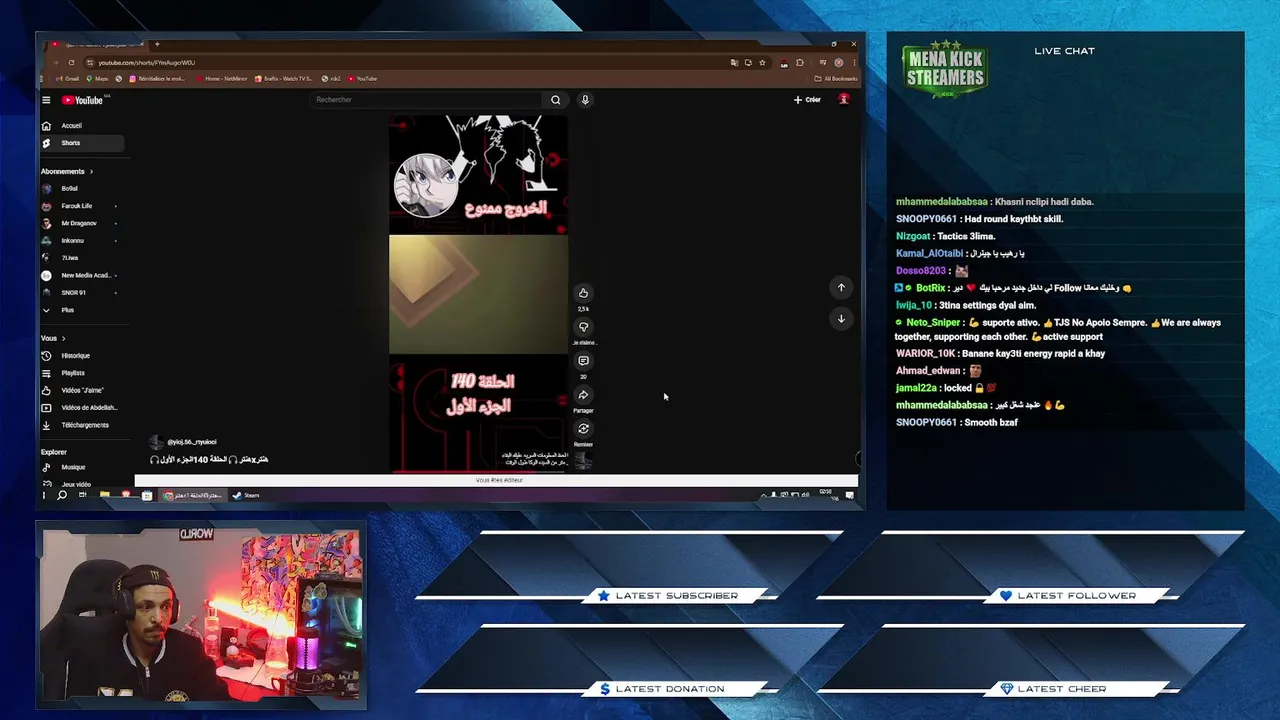Open taskbar File Explorer folder icon
The width and height of the screenshot is (1280, 720).
[x=104, y=495]
